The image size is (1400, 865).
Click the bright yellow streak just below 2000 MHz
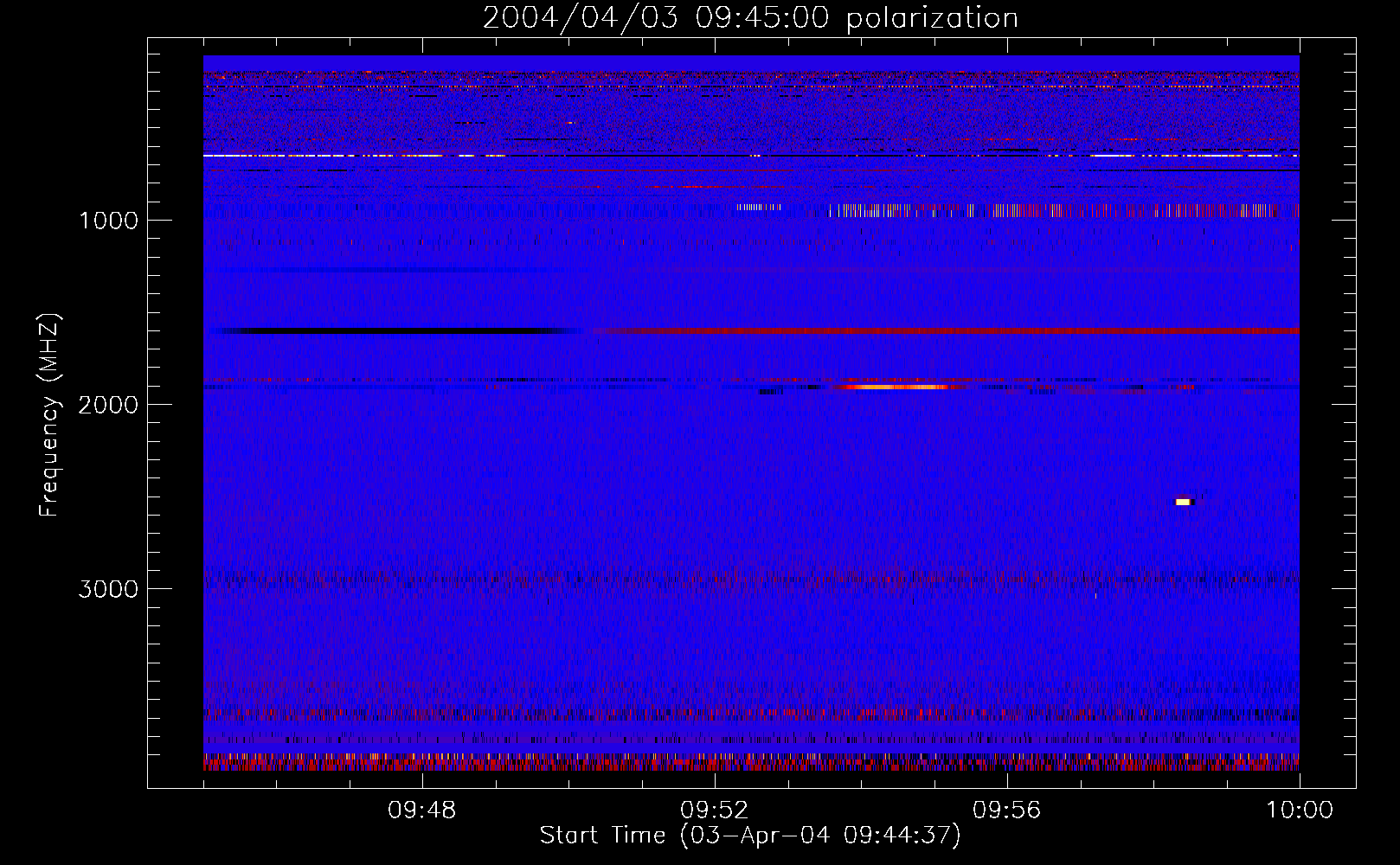pos(896,387)
